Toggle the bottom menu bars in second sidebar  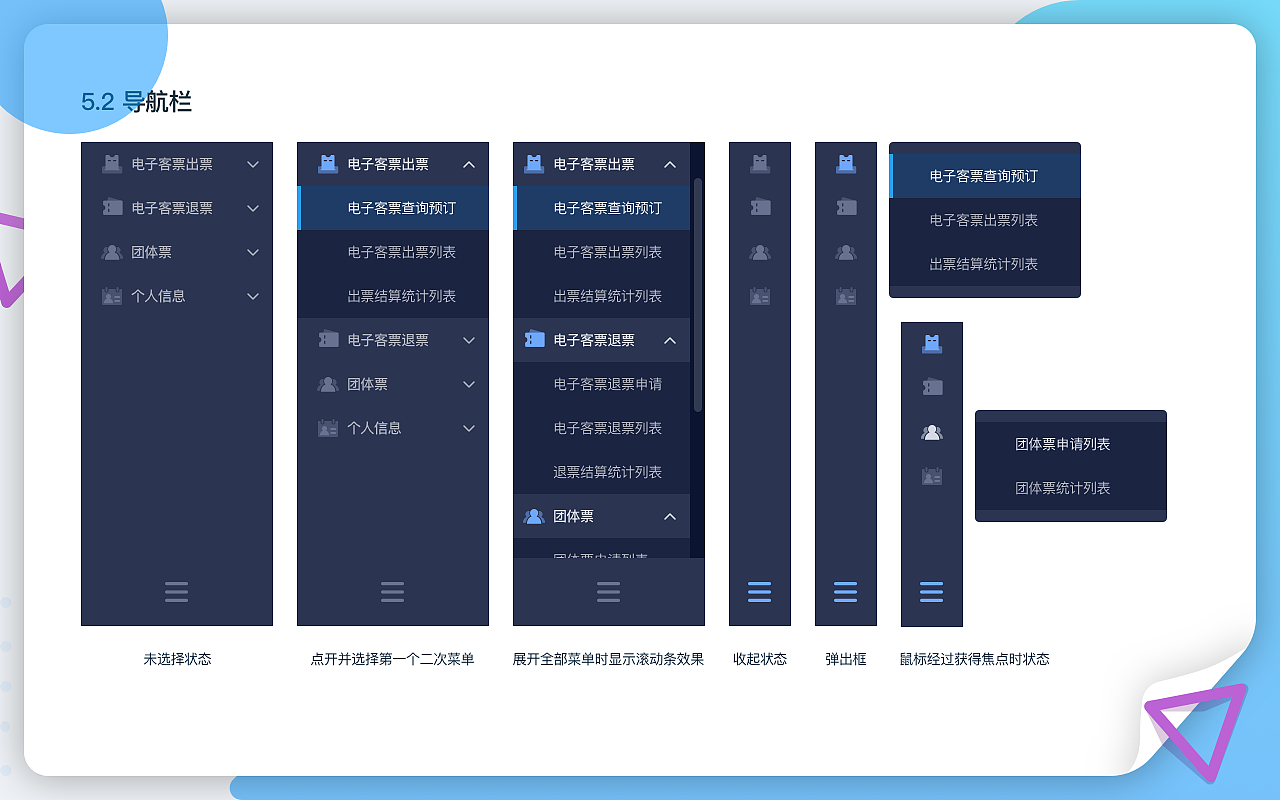[392, 592]
